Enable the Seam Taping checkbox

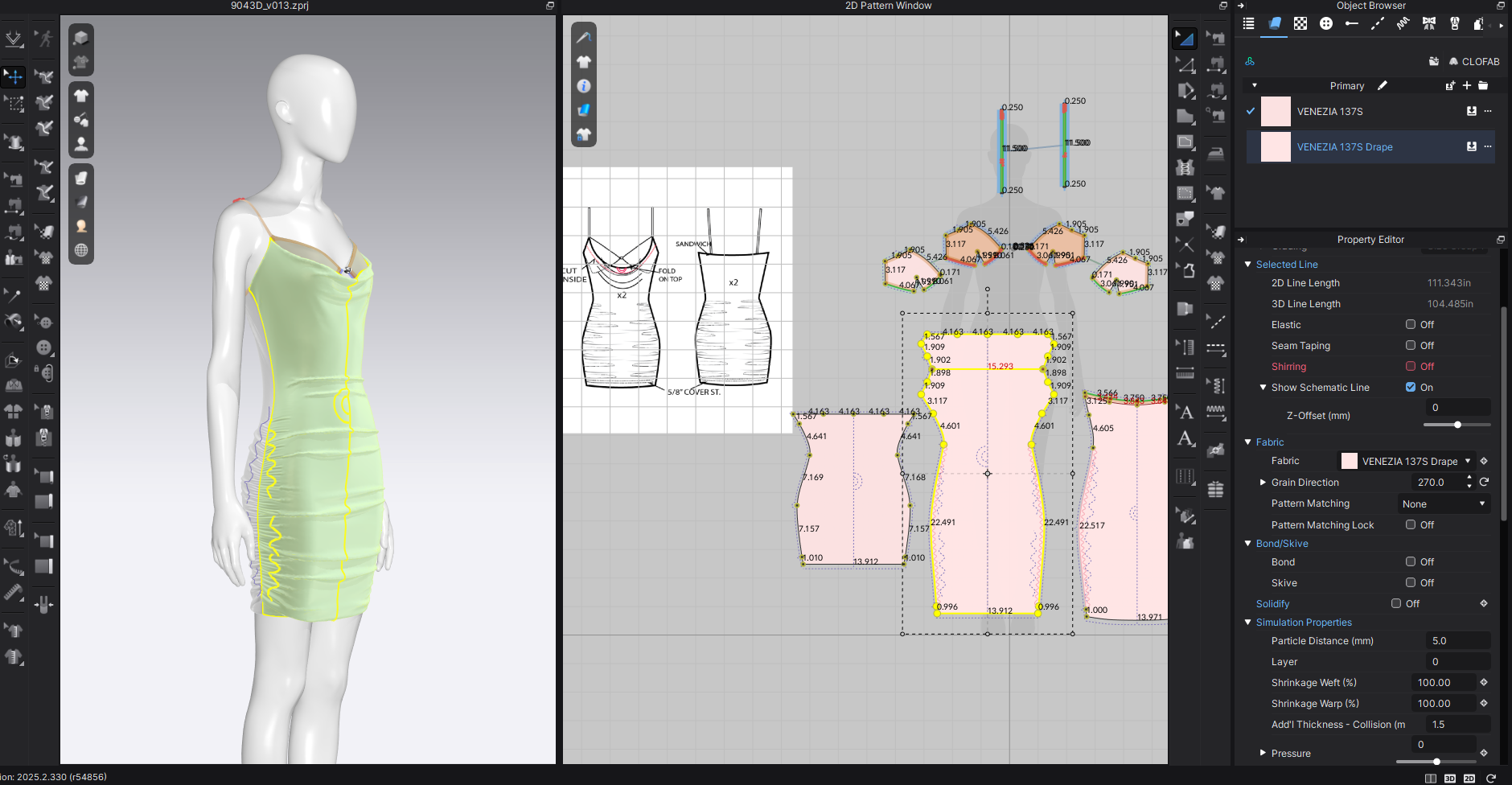1411,346
